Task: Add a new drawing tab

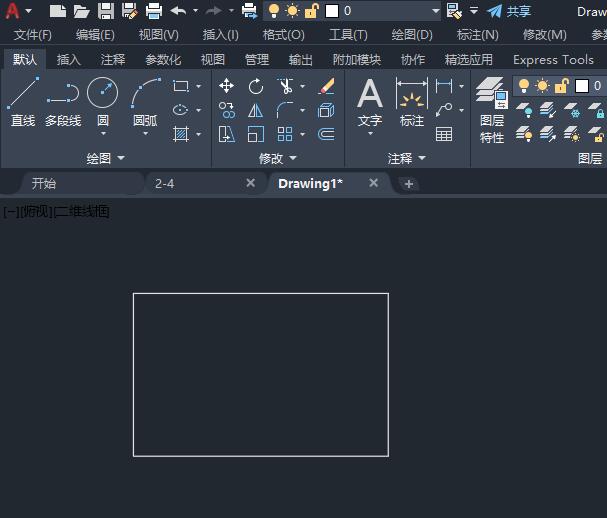Action: point(408,184)
